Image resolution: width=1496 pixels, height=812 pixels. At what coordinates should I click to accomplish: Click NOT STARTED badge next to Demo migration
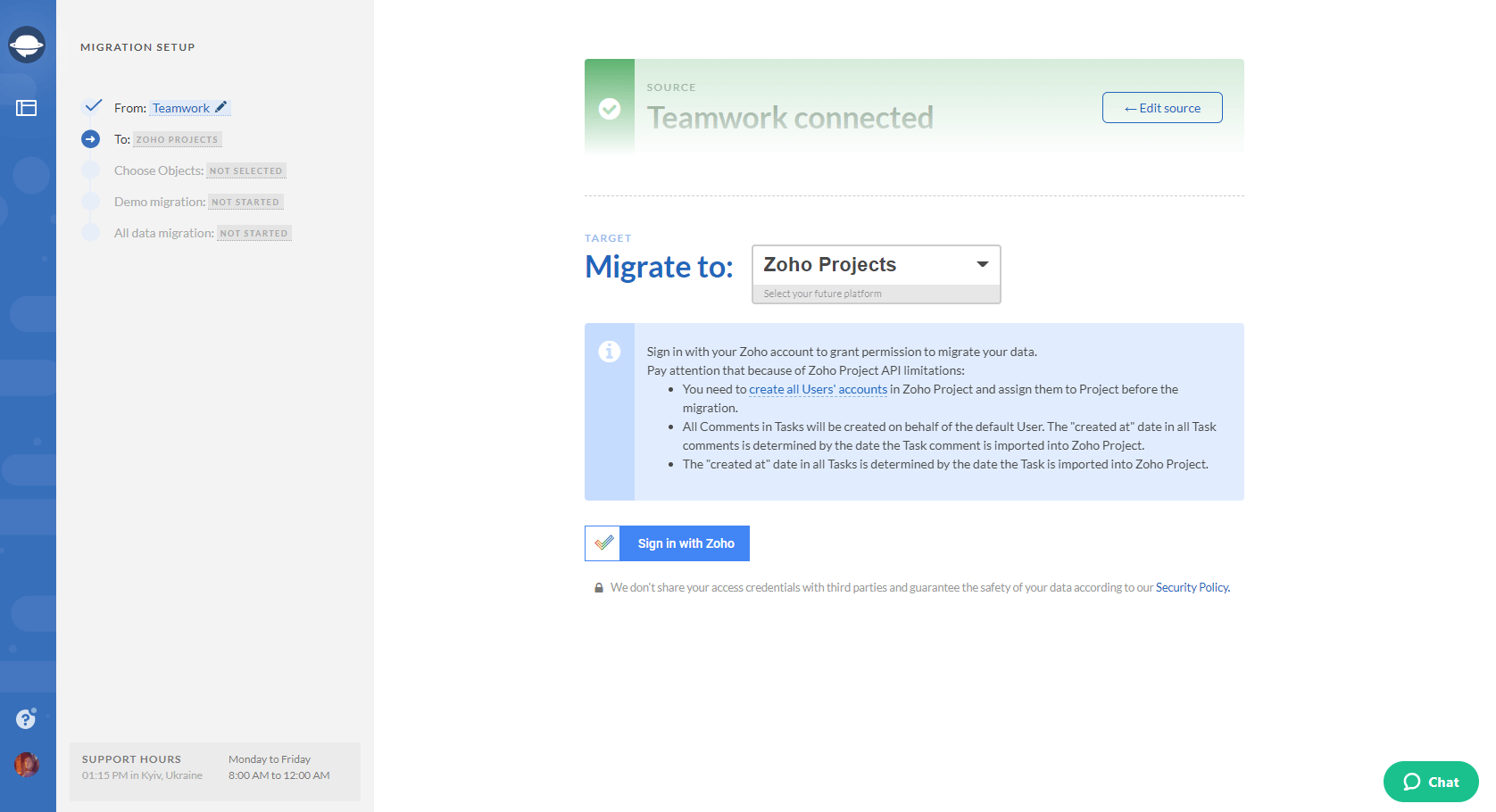tap(245, 202)
